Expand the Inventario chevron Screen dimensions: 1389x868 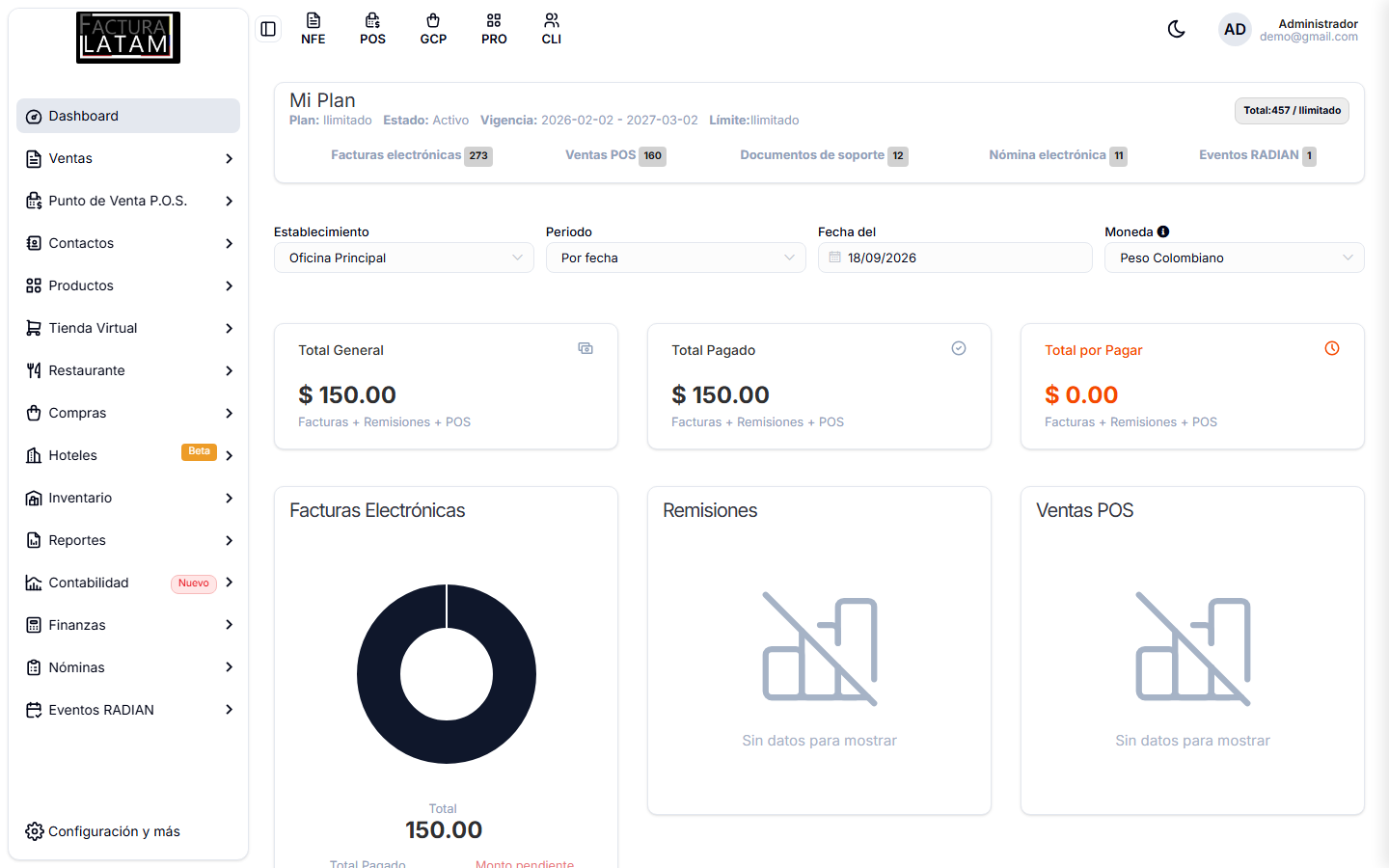229,498
